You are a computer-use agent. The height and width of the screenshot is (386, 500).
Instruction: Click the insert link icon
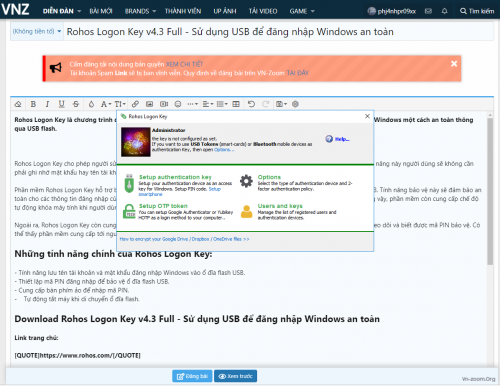point(135,104)
